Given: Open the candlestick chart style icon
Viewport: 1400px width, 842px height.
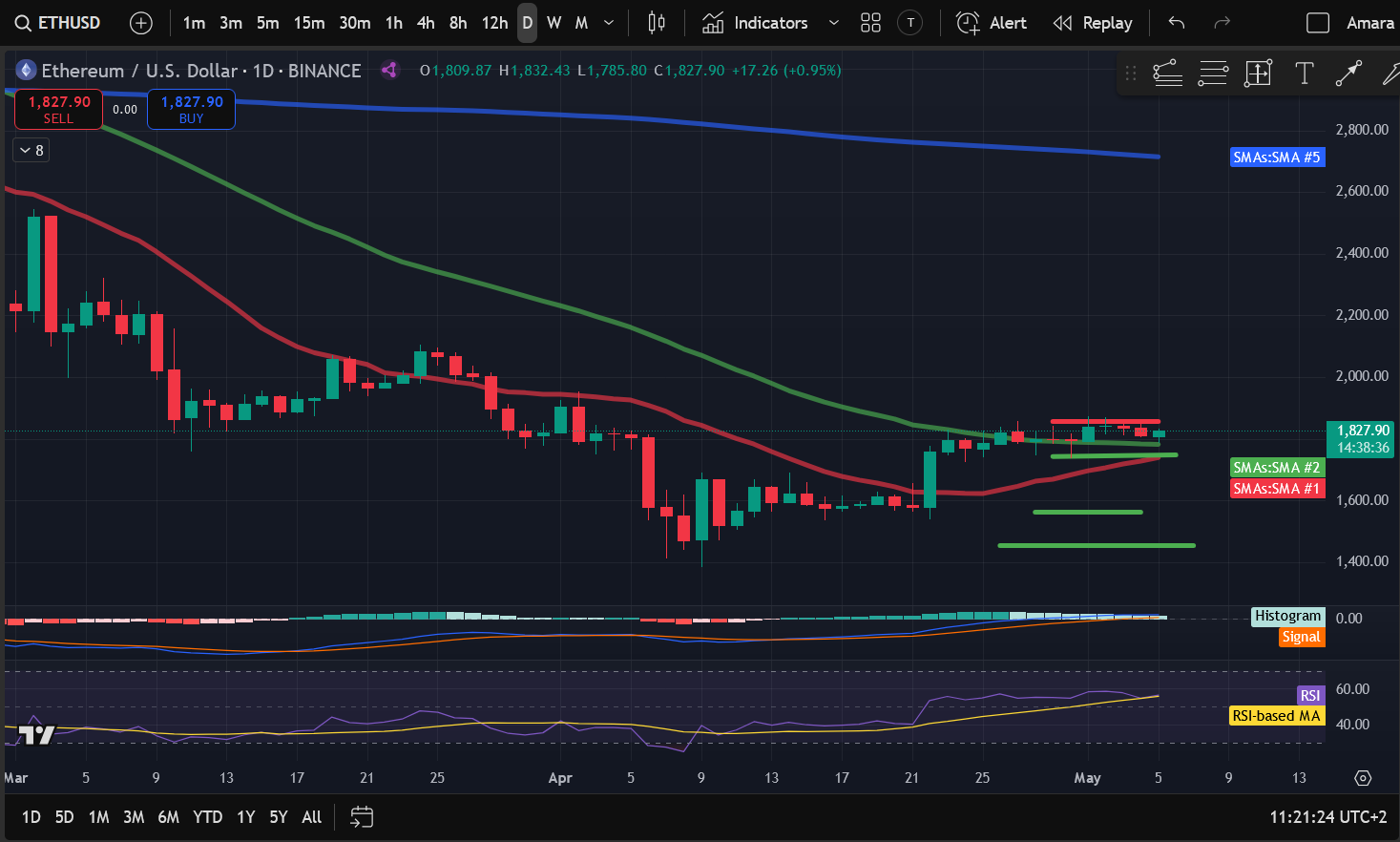Looking at the screenshot, I should click(x=657, y=23).
